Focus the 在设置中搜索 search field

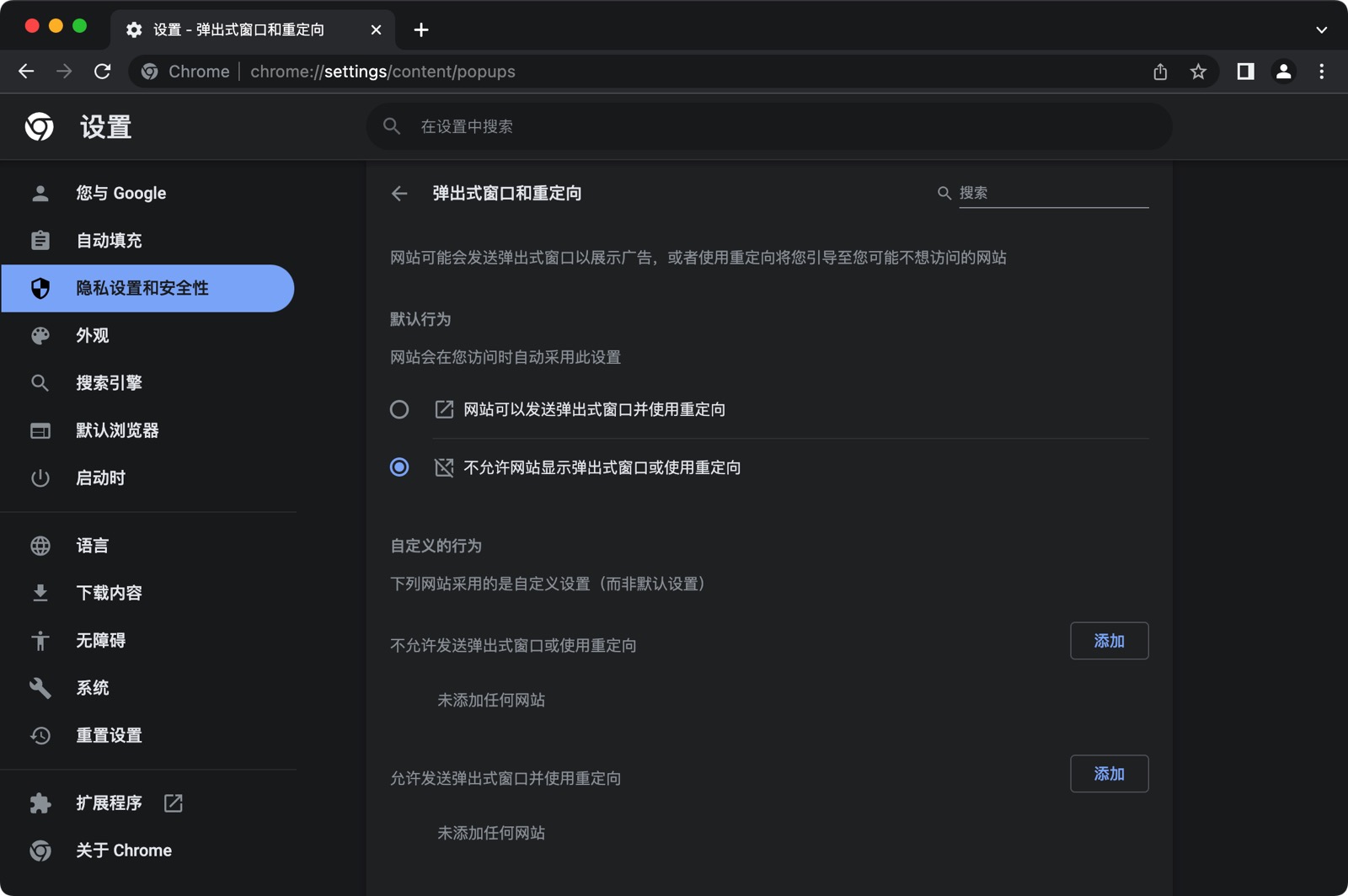pyautogui.click(x=769, y=126)
